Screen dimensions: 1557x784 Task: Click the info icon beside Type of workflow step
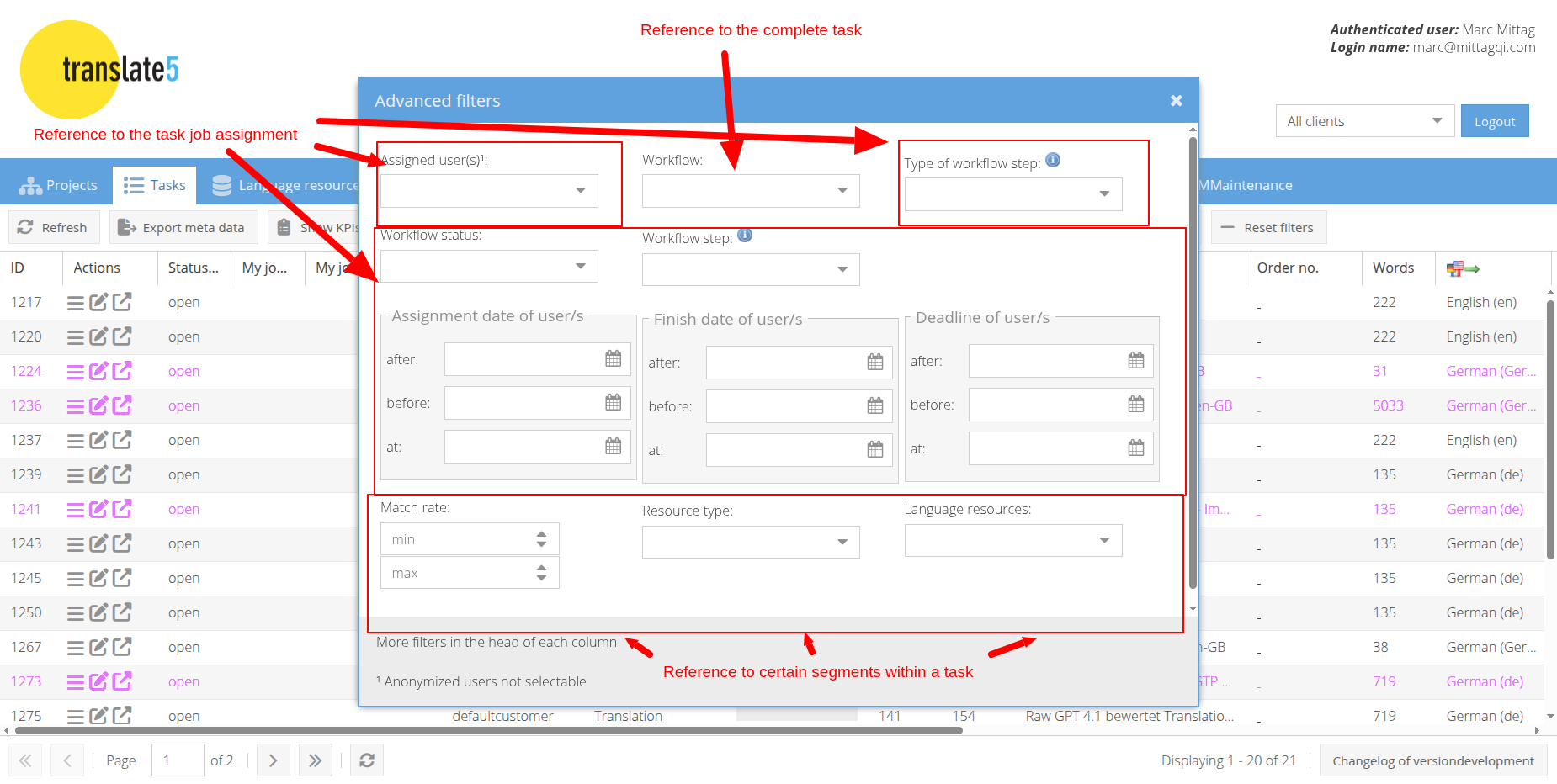(x=1053, y=161)
